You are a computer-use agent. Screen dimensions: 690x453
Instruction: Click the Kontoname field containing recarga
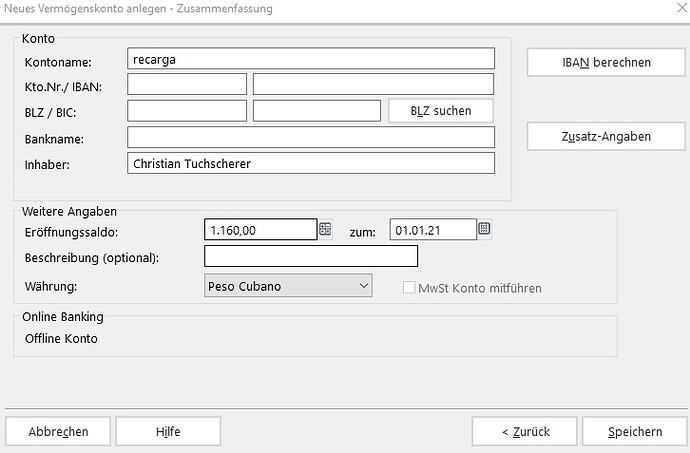(311, 60)
